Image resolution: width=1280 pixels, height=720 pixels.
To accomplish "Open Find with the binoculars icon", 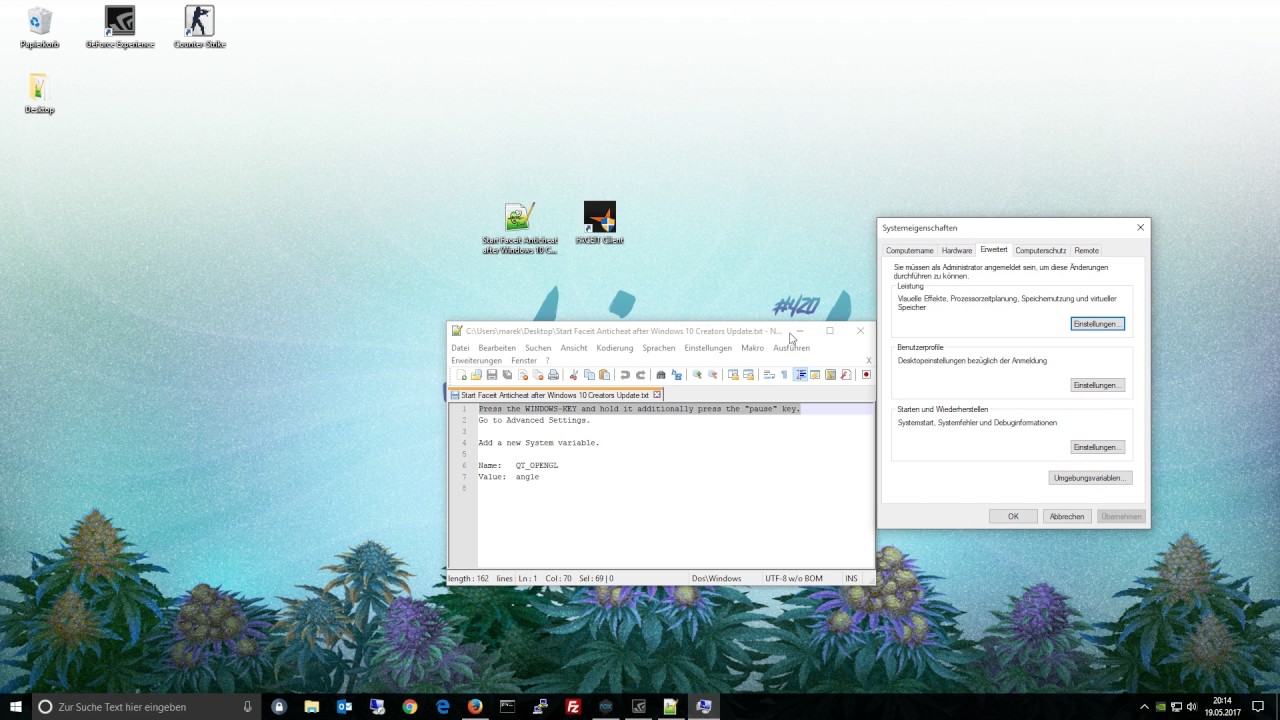I will pyautogui.click(x=661, y=375).
